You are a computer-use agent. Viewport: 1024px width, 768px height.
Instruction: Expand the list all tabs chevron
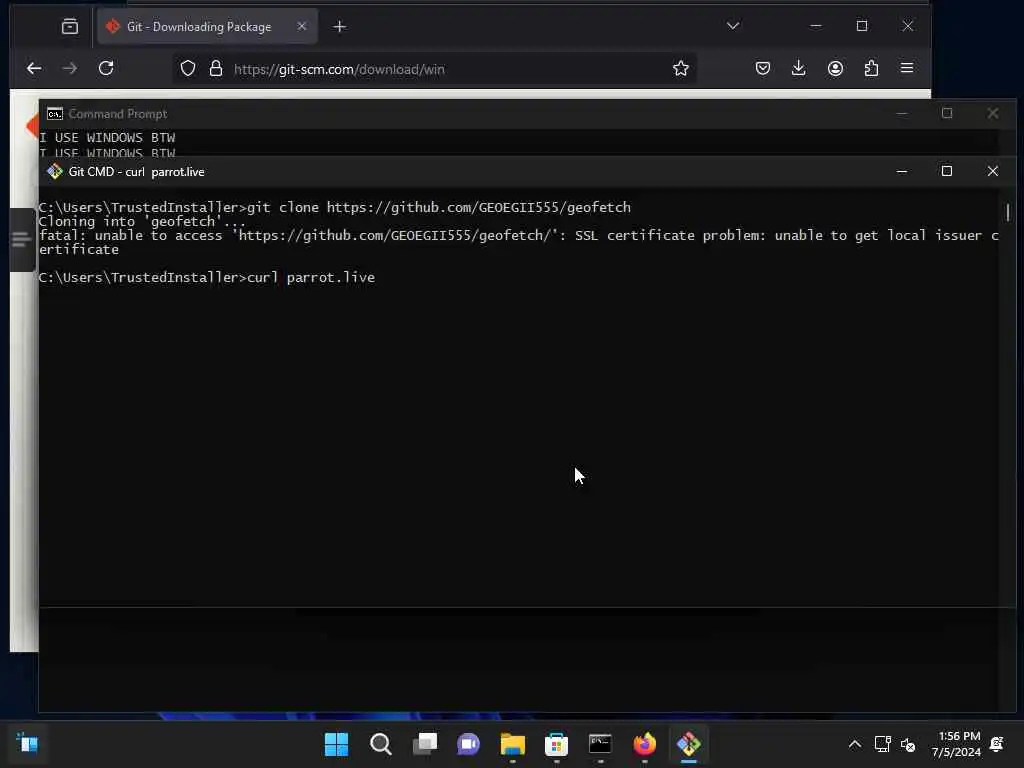click(x=733, y=25)
